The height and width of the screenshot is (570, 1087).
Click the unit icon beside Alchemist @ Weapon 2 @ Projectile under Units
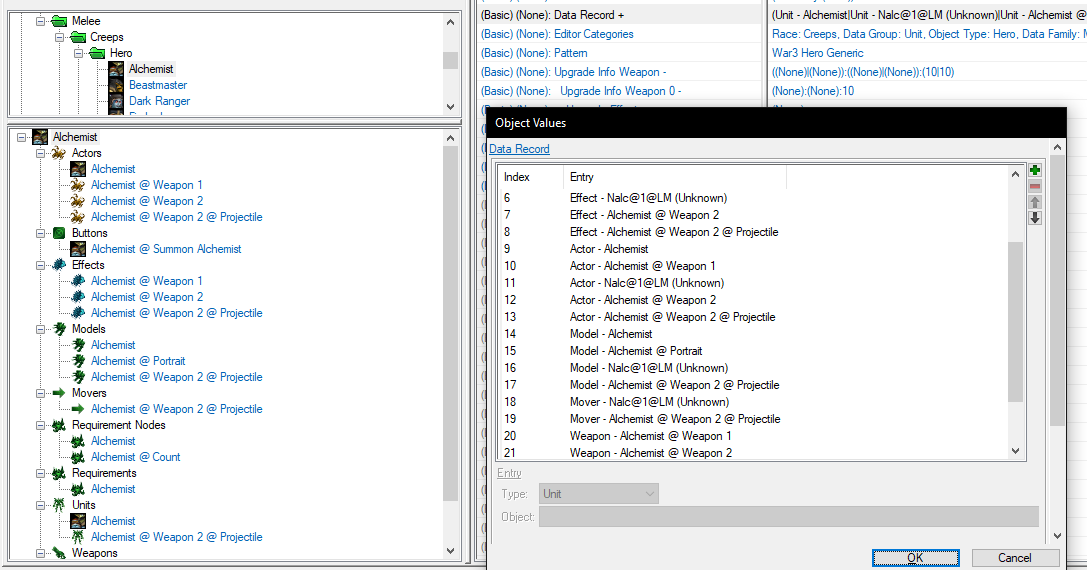(78, 537)
